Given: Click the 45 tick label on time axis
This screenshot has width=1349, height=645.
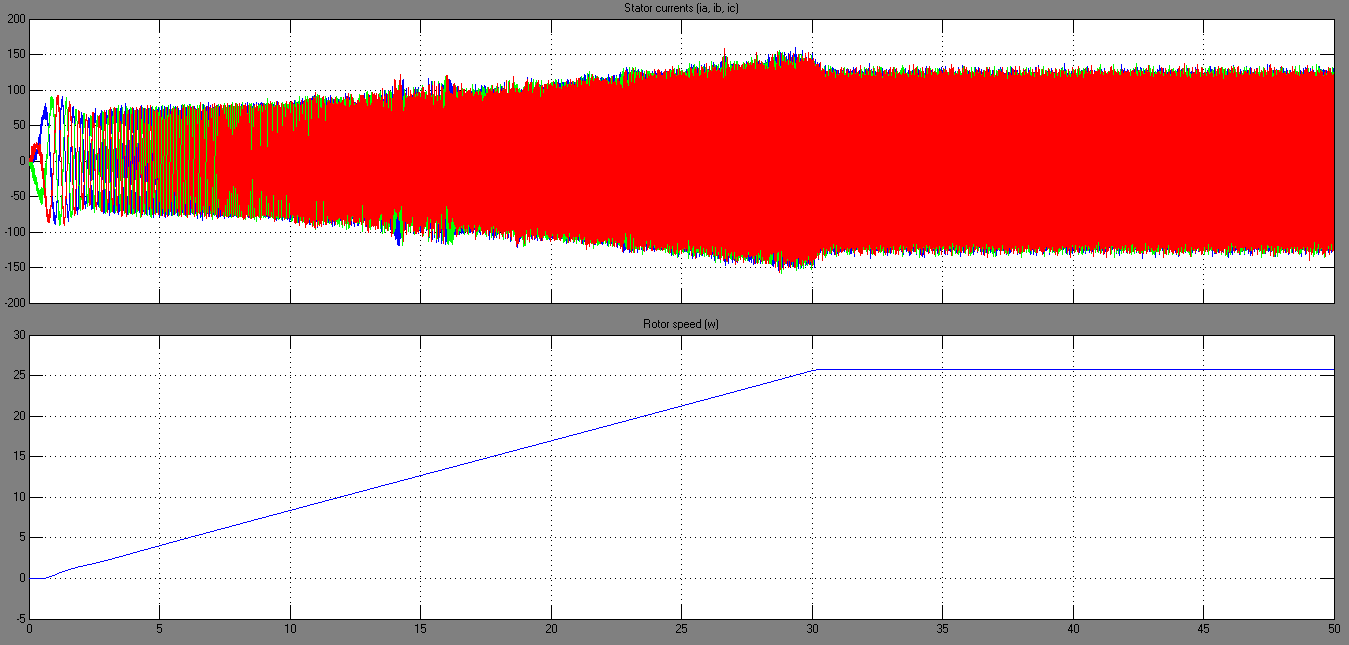Looking at the screenshot, I should click(x=1204, y=630).
